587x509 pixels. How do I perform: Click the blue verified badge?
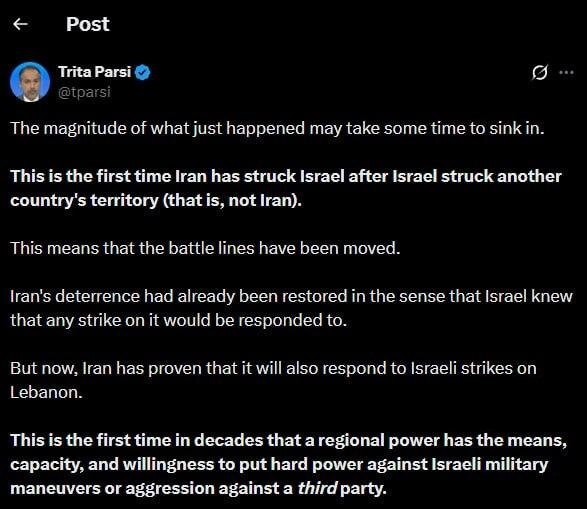tap(143, 72)
